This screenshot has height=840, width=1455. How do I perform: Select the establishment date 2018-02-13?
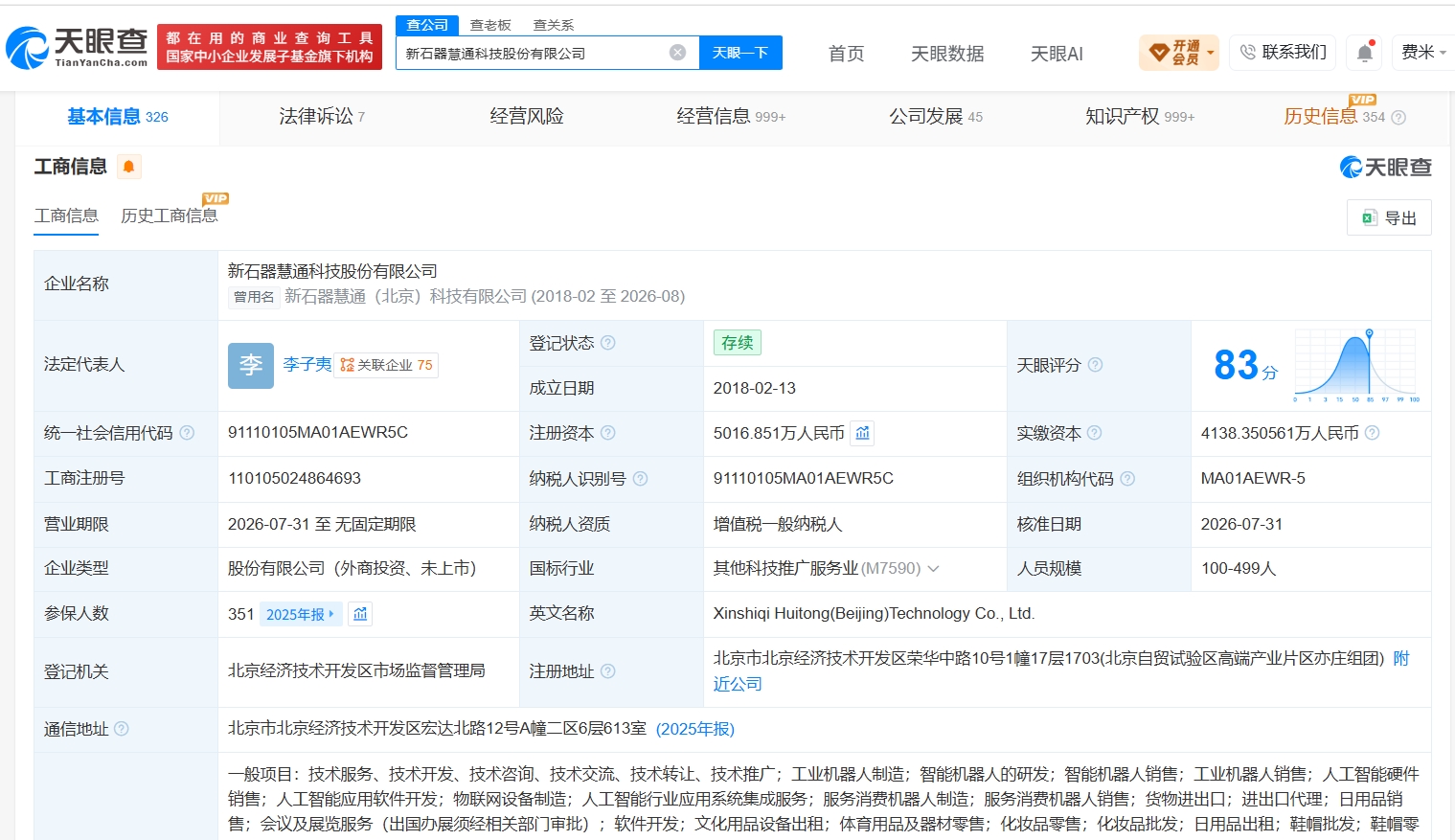755,388
